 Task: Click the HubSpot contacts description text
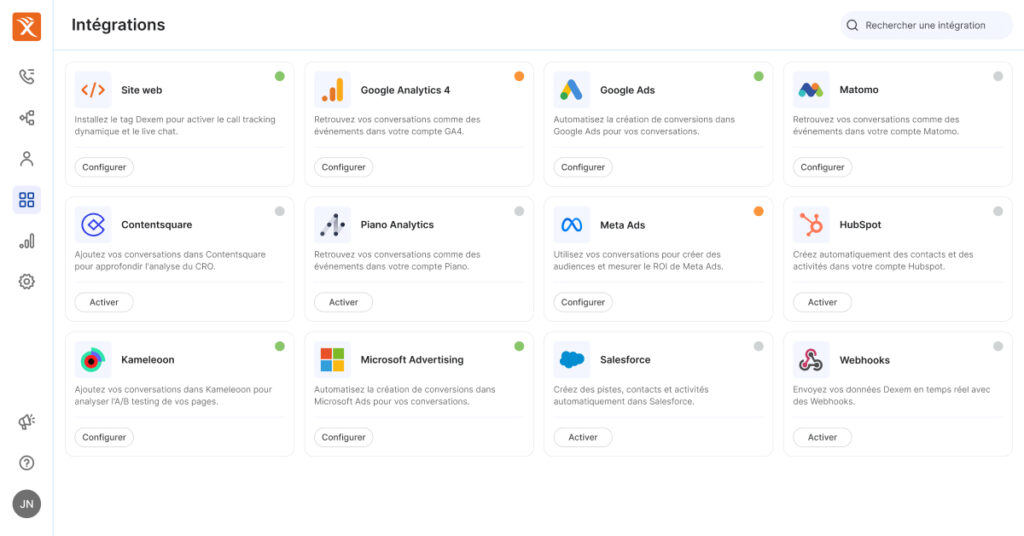coord(883,260)
